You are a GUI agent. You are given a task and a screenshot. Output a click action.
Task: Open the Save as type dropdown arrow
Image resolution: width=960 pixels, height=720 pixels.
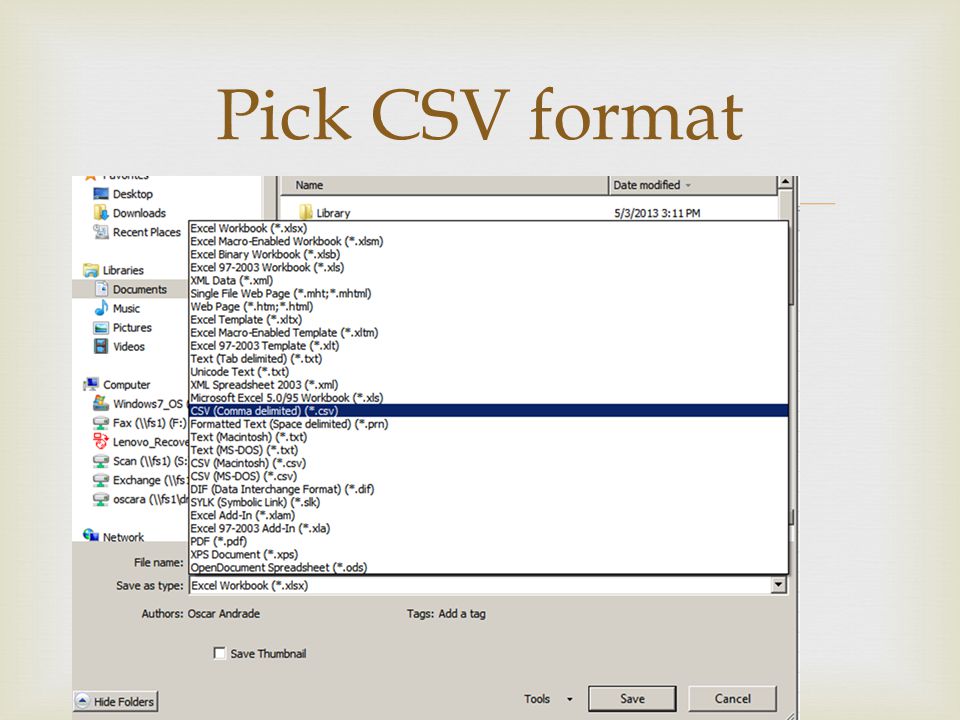coord(778,585)
